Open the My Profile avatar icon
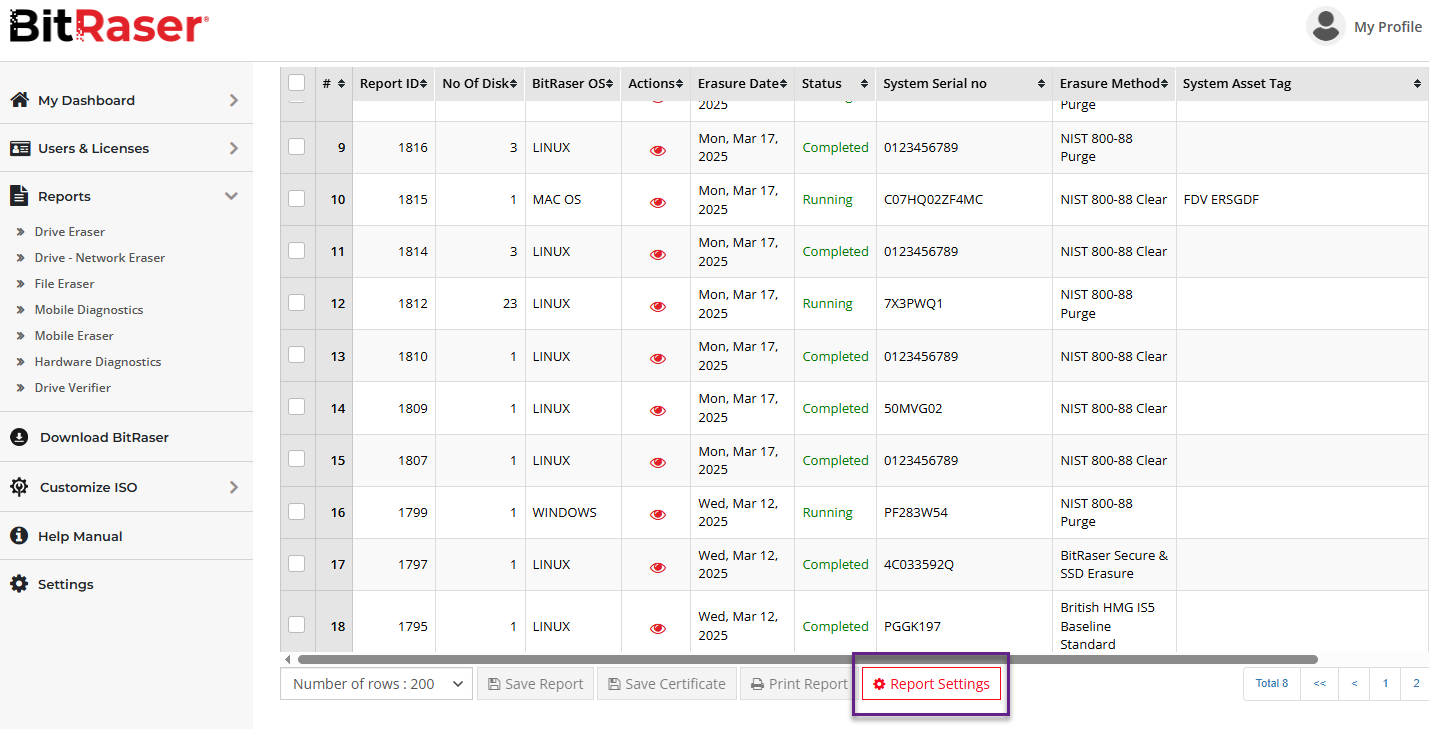 coord(1326,26)
